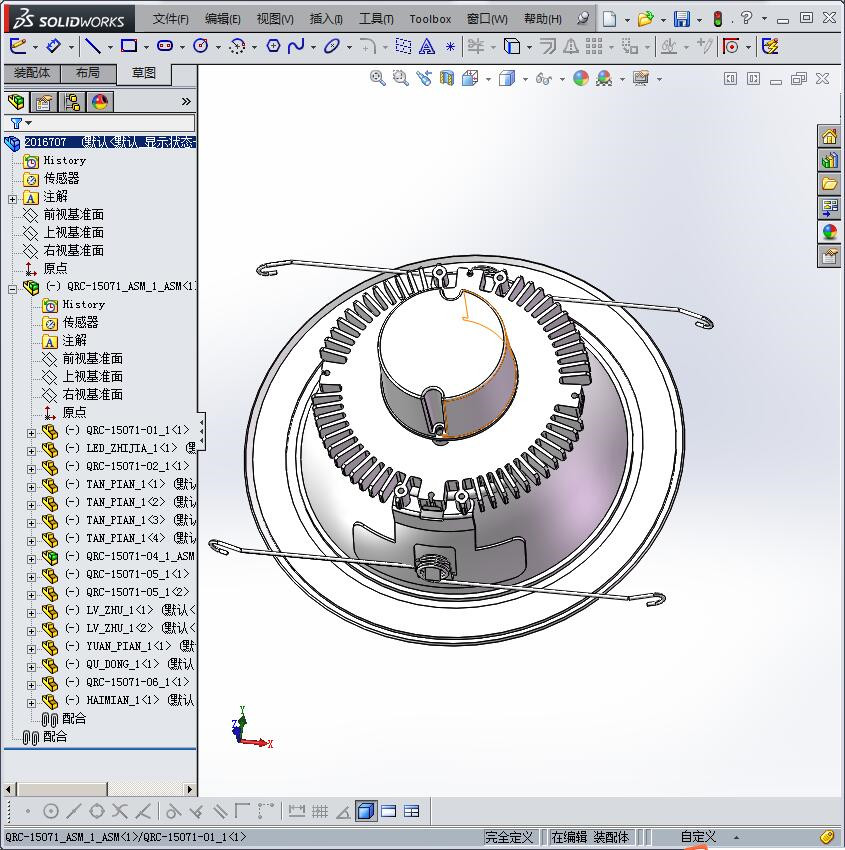845x850 pixels.
Task: Select the 前视基准面 plane in tree
Action: pyautogui.click(x=73, y=215)
